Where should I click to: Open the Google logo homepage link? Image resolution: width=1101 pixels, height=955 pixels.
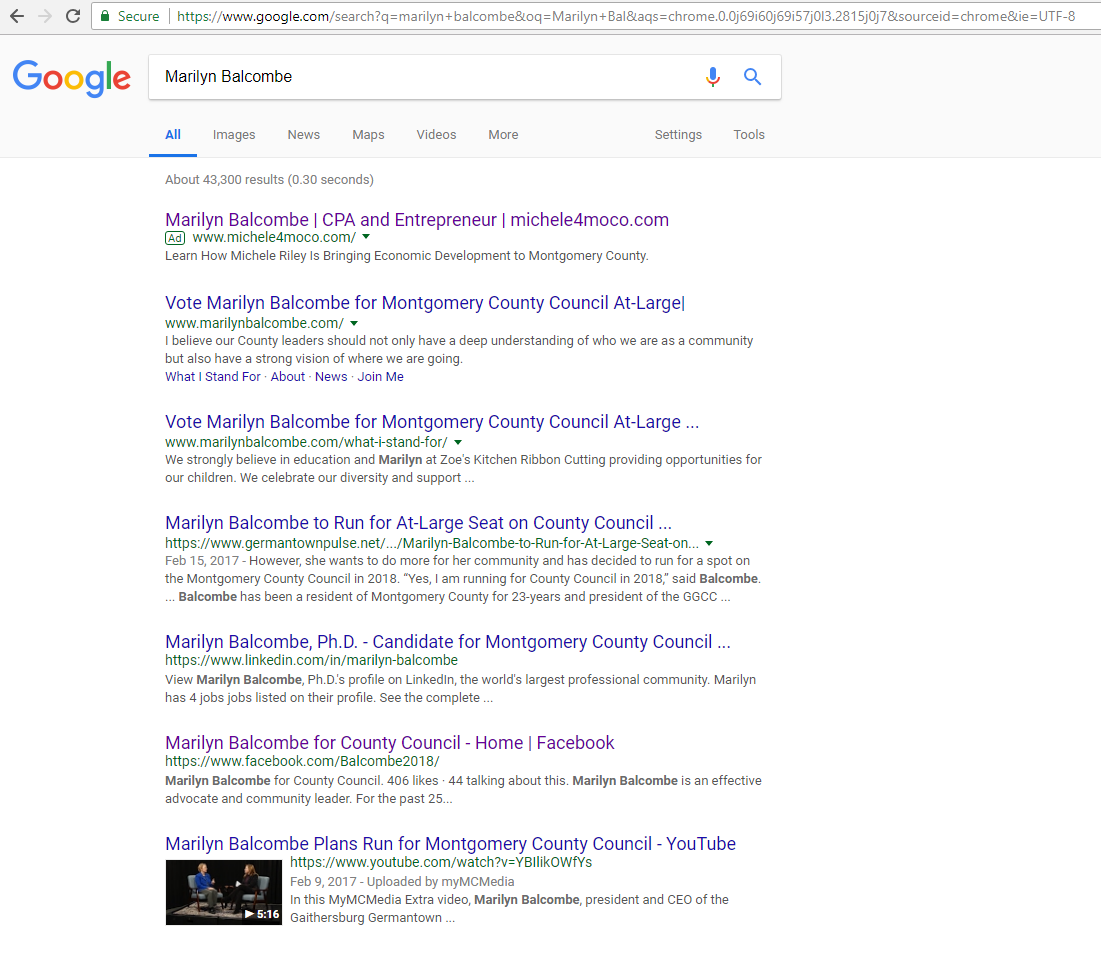pyautogui.click(x=72, y=78)
